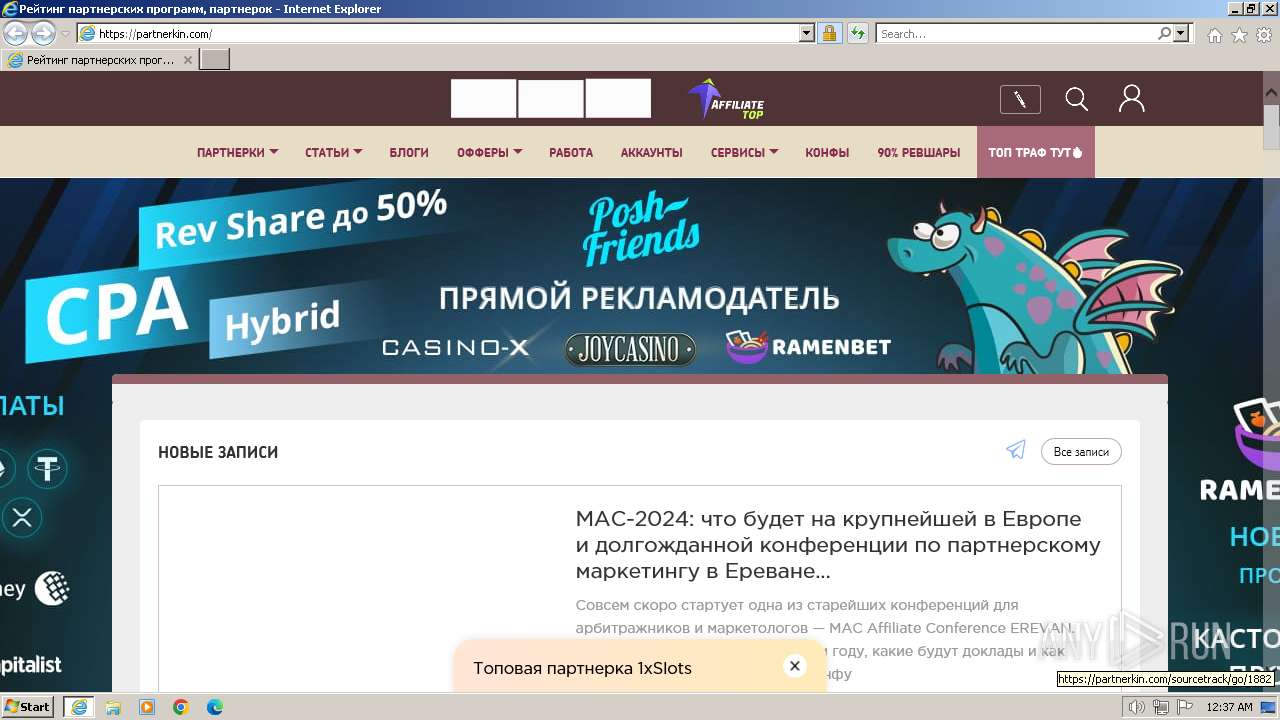Expand the ОФФЕРЫ menu

489,153
